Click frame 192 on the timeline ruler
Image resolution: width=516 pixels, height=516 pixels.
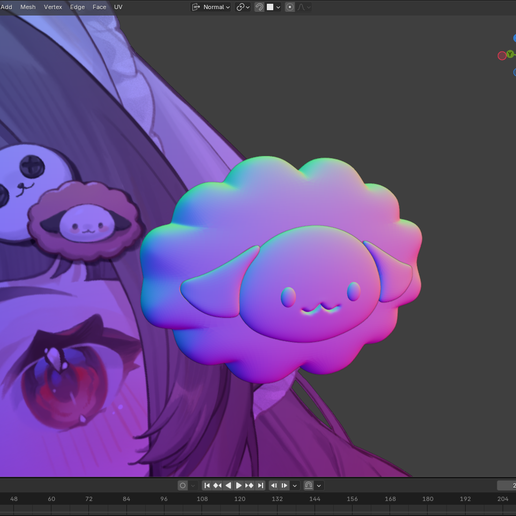(x=465, y=499)
